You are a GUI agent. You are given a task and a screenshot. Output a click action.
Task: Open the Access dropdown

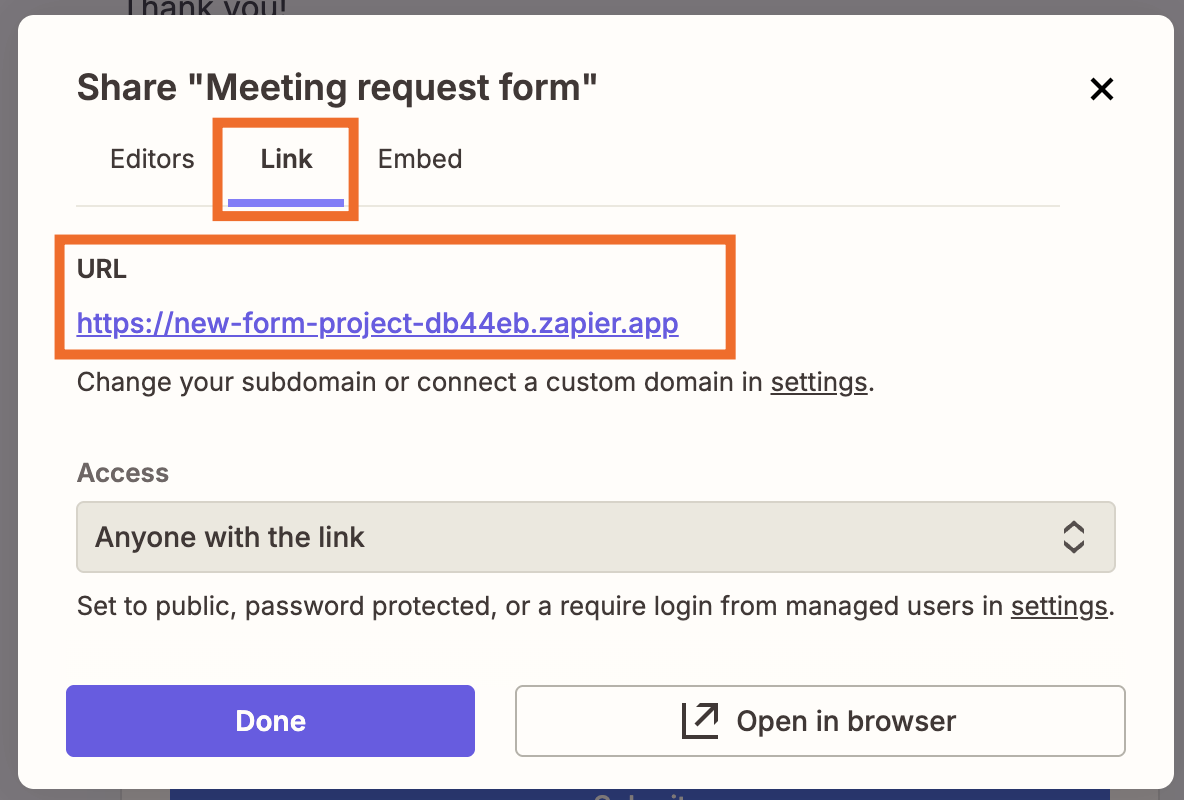595,537
